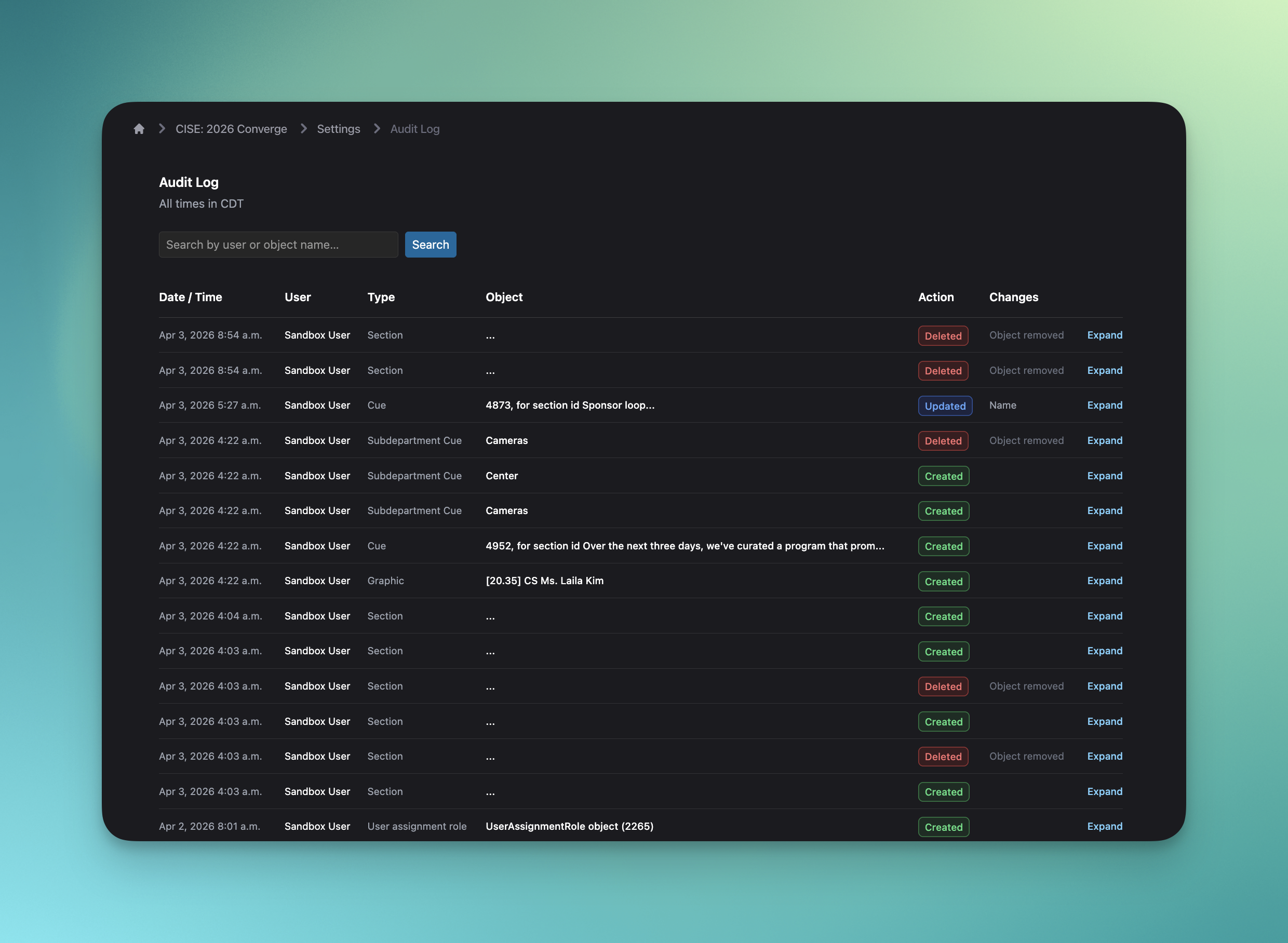Expand the UserAssignmentRole object row

pyautogui.click(x=1104, y=826)
